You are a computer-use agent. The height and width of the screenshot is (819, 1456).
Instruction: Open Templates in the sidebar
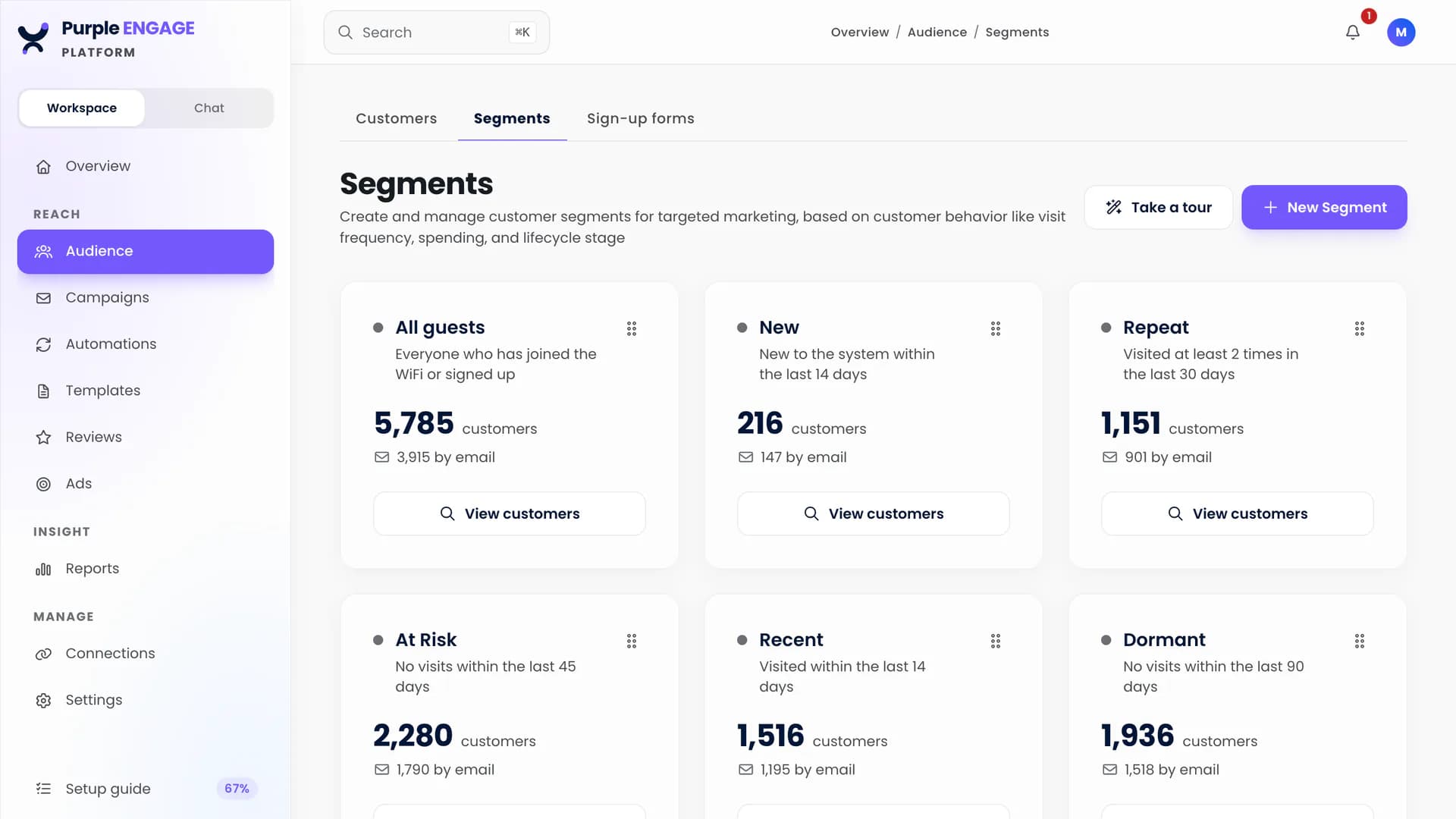(146, 391)
